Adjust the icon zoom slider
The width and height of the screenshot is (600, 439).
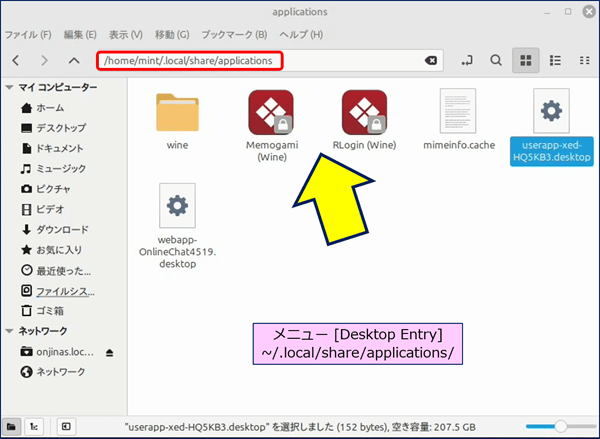(x=561, y=426)
